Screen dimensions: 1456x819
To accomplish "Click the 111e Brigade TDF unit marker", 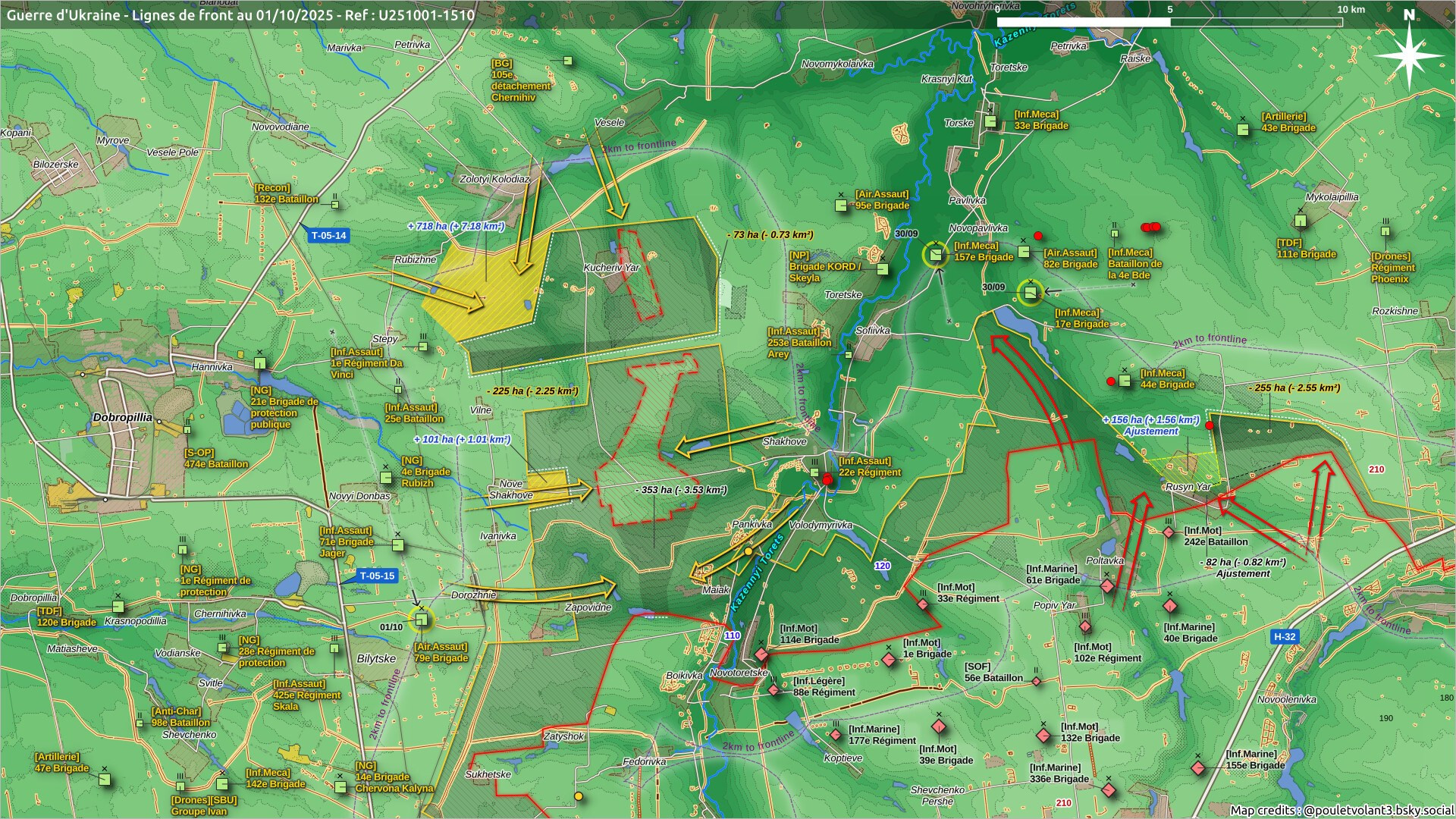I will (1301, 221).
